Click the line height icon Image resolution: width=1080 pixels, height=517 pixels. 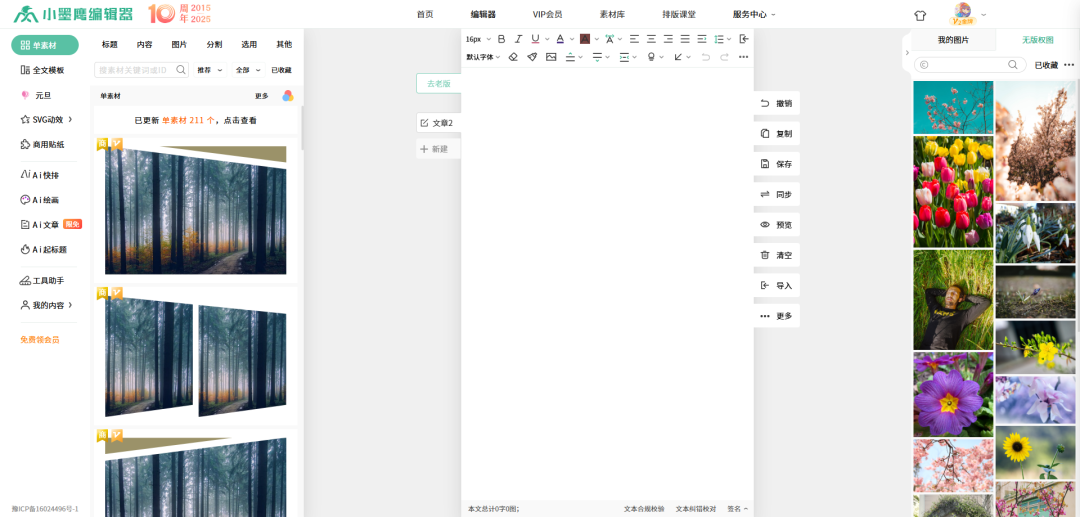(719, 39)
